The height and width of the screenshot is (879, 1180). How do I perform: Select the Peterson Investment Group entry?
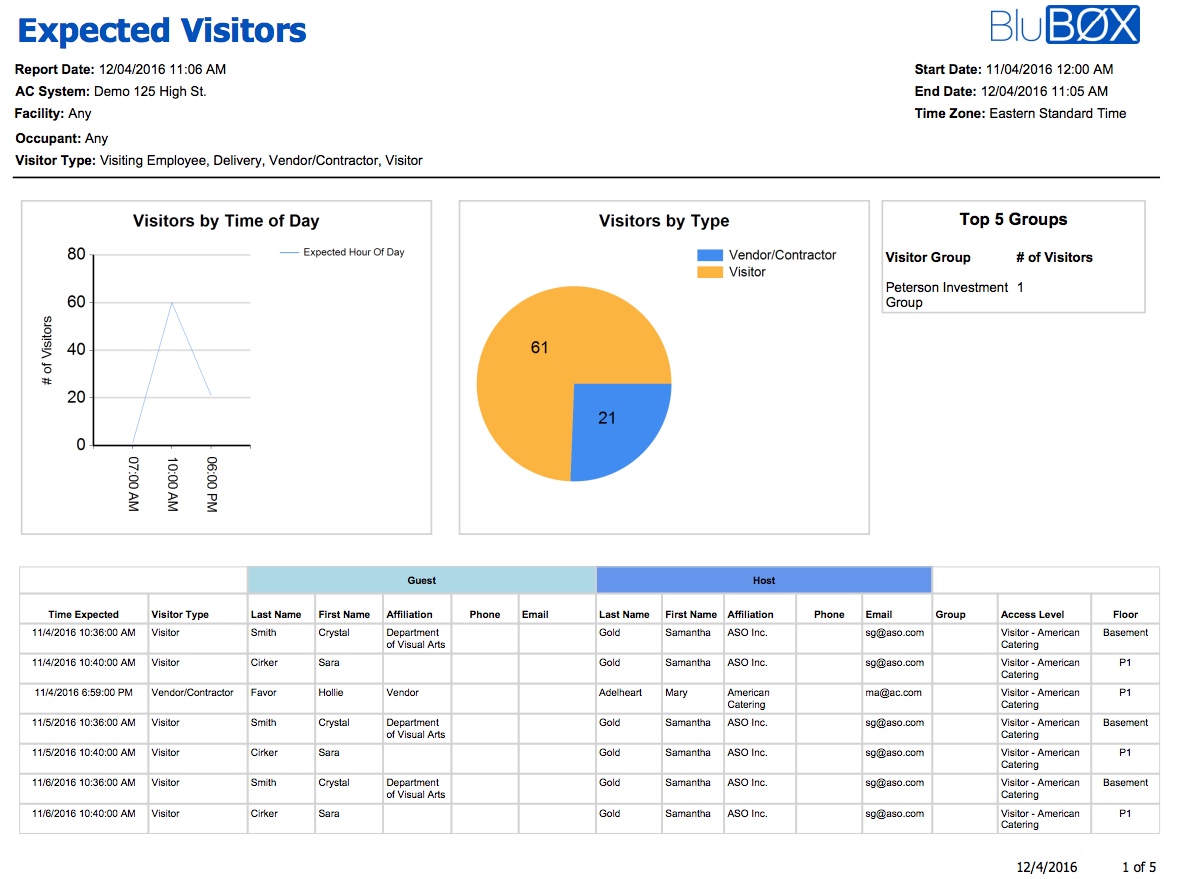(x=946, y=294)
